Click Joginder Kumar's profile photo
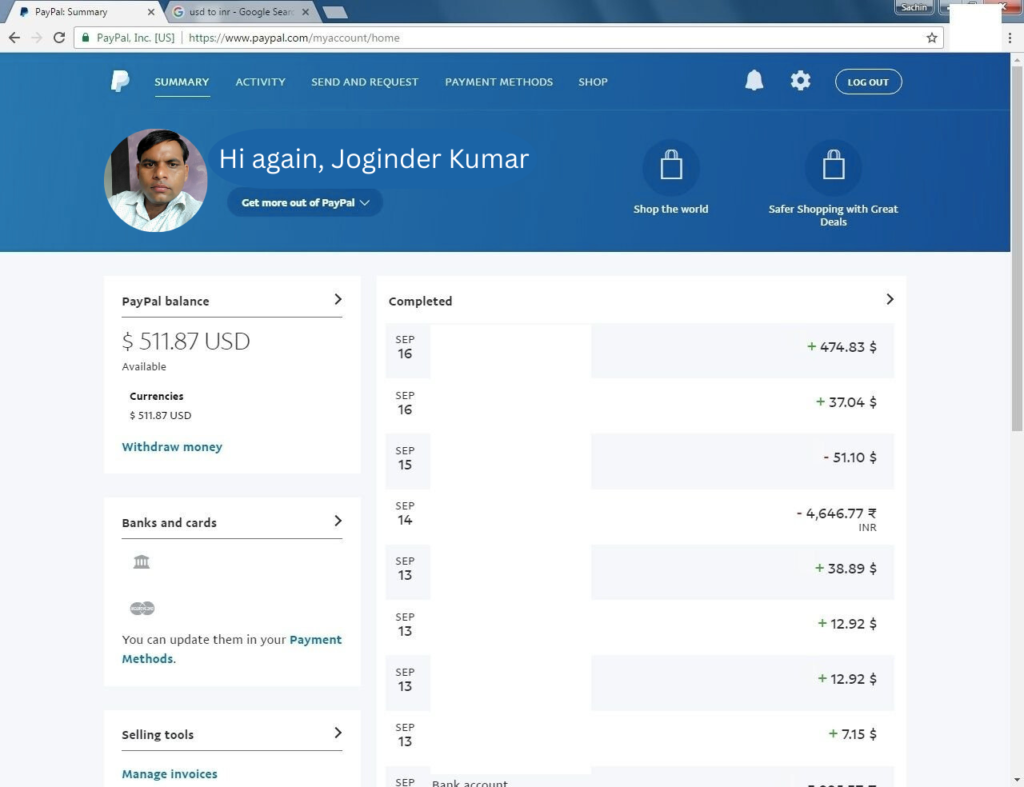The image size is (1024, 787). coord(156,180)
